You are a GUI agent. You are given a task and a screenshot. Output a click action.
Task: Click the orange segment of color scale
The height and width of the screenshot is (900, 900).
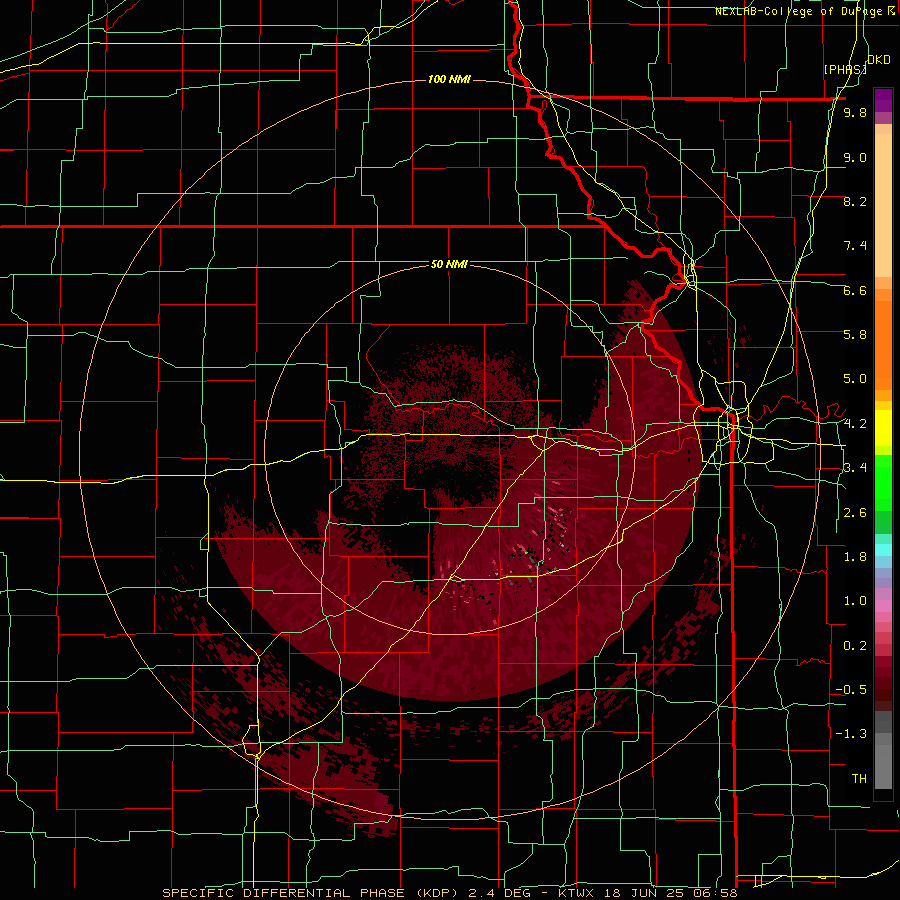(x=883, y=344)
